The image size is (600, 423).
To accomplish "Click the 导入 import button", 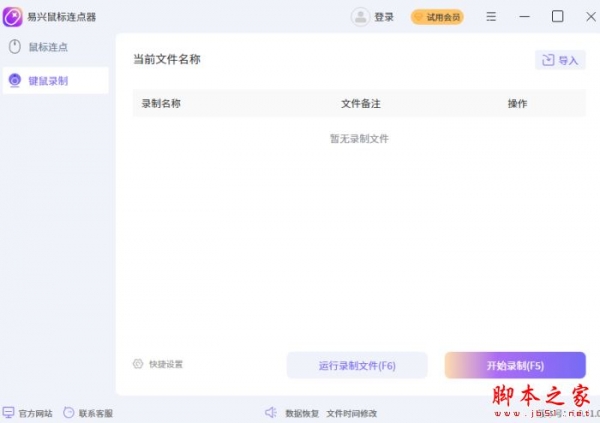I will [560, 60].
